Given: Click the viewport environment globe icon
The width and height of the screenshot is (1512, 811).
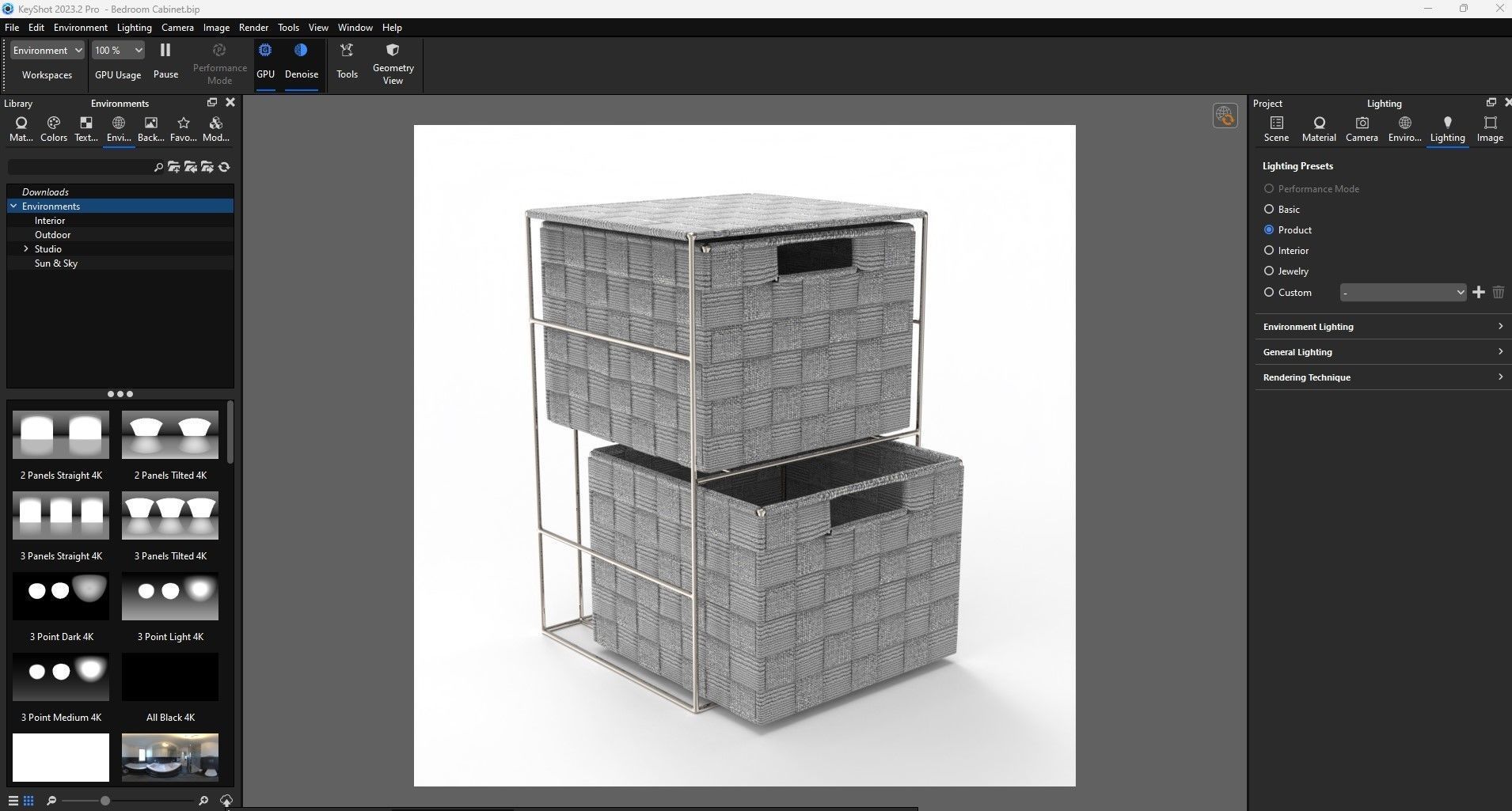Looking at the screenshot, I should point(1225,116).
